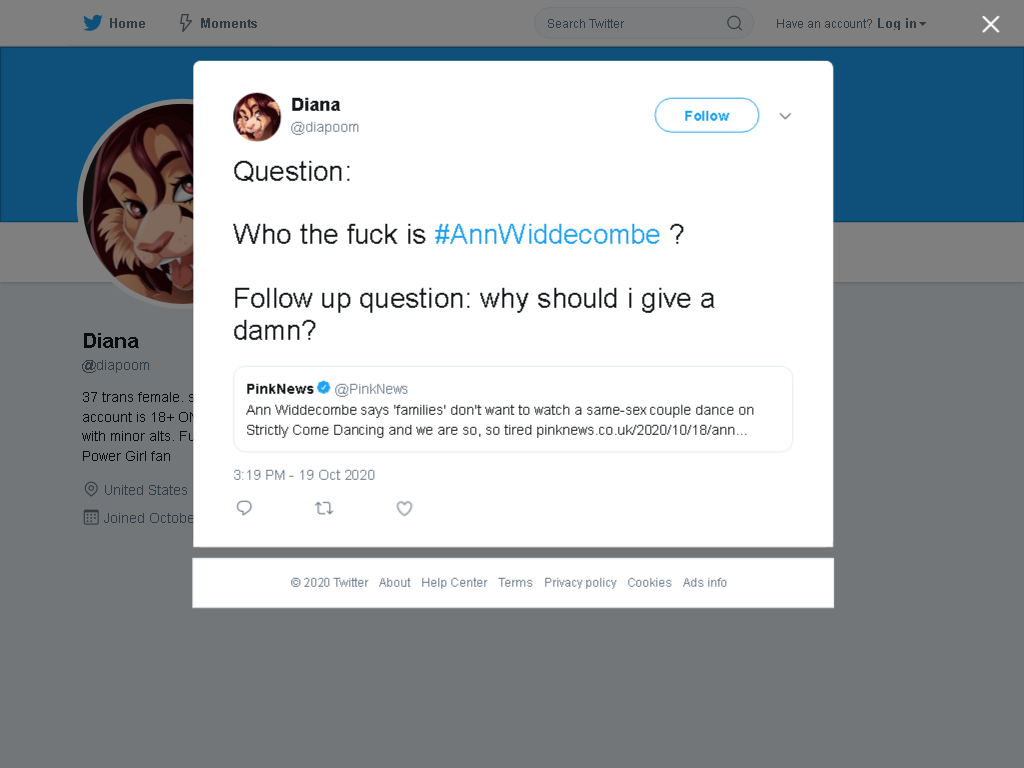Follow Diana's account
Viewport: 1024px width, 768px height.
click(x=707, y=116)
